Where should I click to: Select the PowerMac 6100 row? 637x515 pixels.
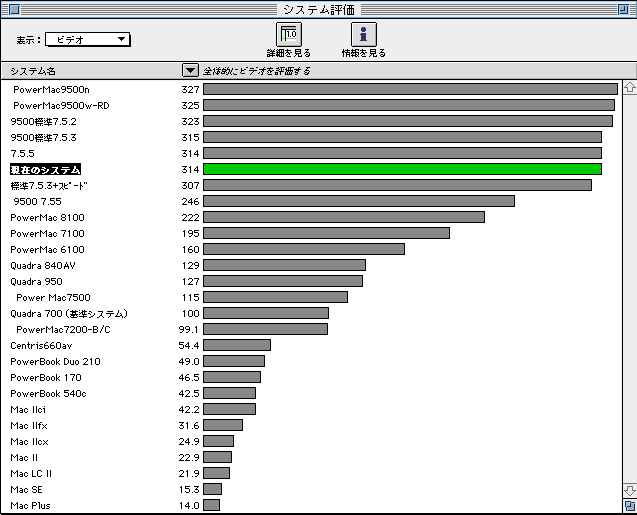click(311, 249)
